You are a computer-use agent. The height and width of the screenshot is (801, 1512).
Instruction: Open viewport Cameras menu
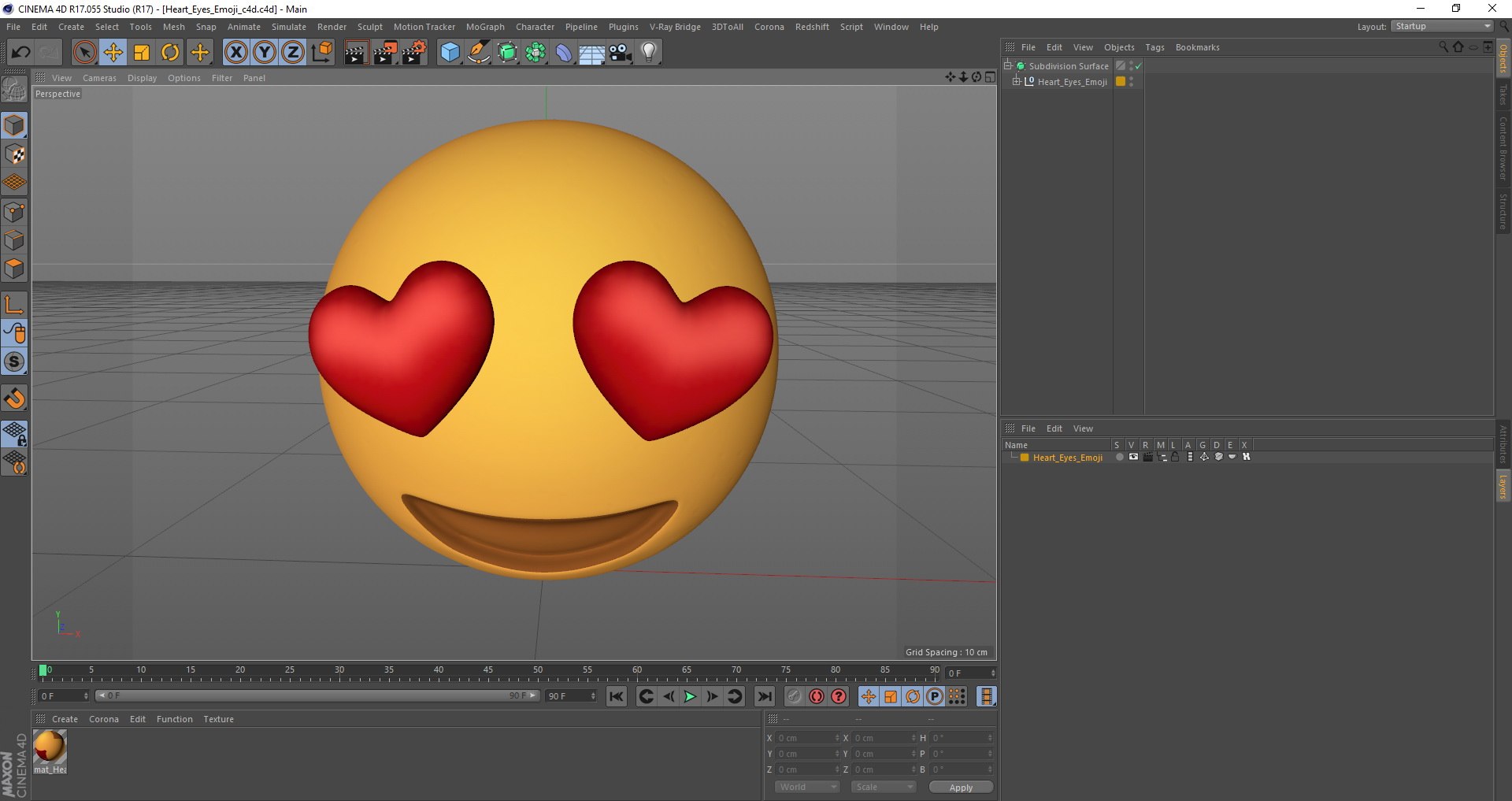(99, 78)
